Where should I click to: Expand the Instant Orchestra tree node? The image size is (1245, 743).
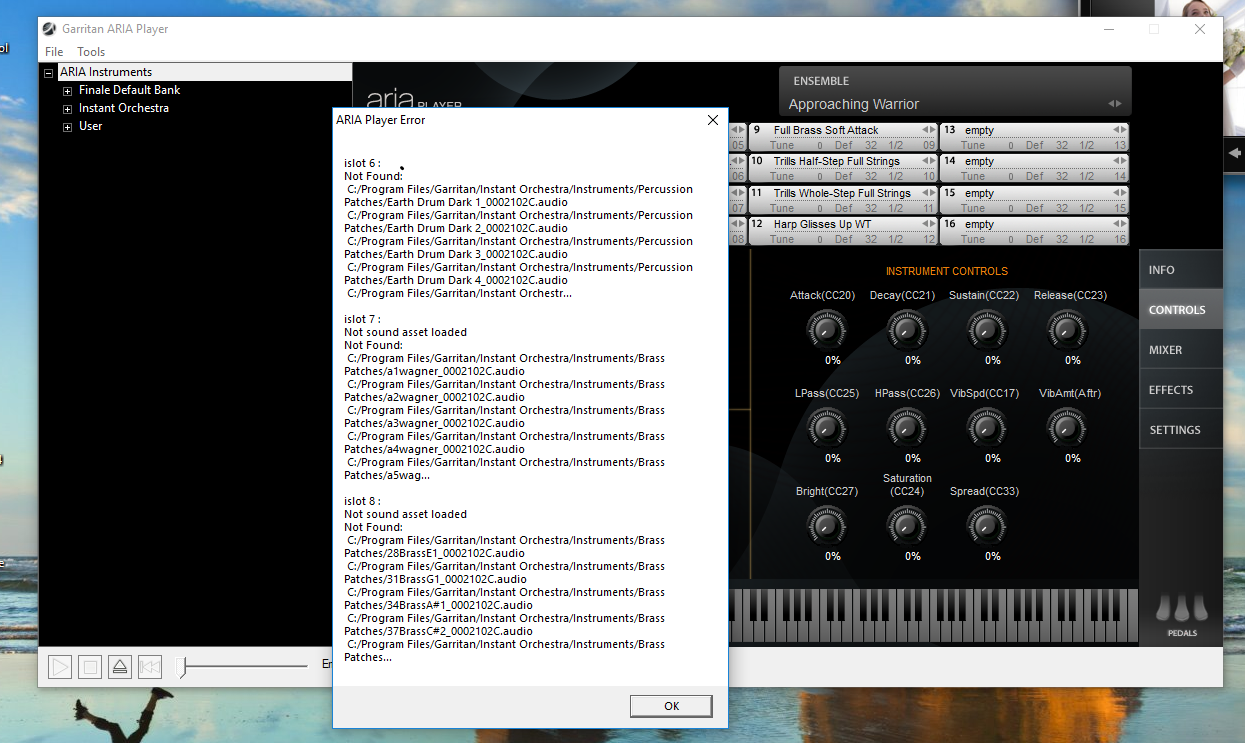click(68, 109)
